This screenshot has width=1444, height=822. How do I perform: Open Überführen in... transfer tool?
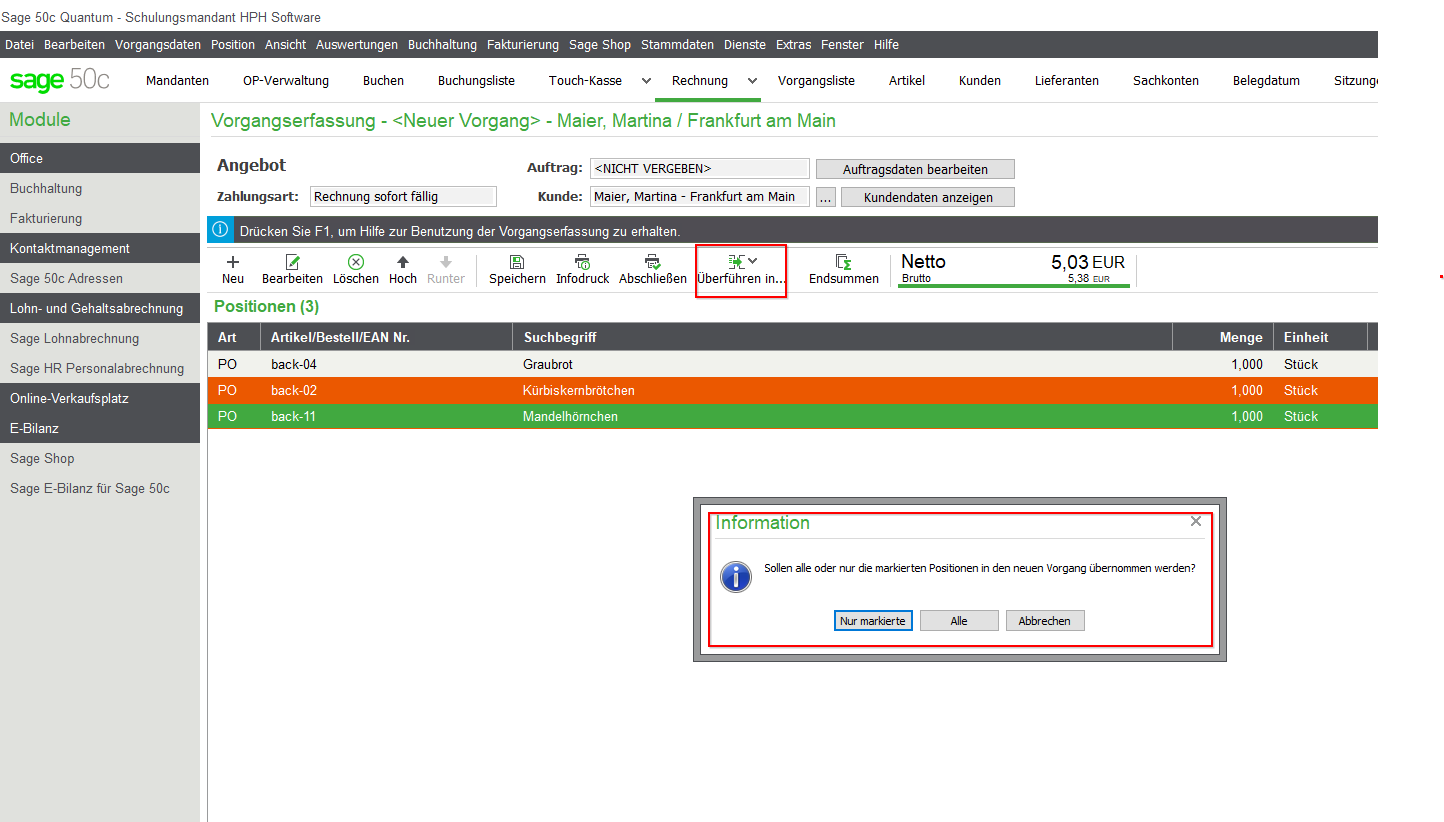(x=741, y=270)
